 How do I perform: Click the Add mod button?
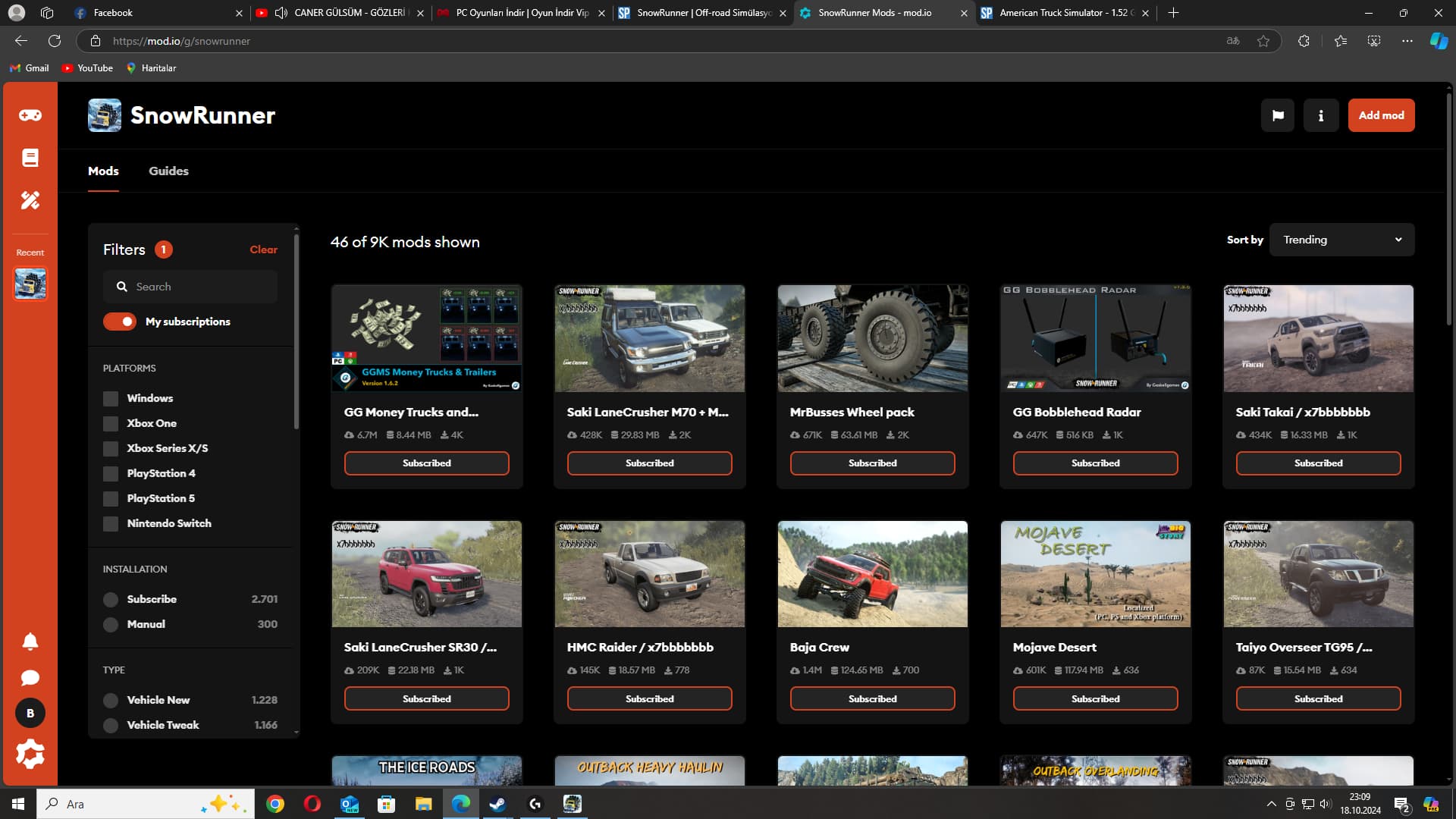[1381, 115]
